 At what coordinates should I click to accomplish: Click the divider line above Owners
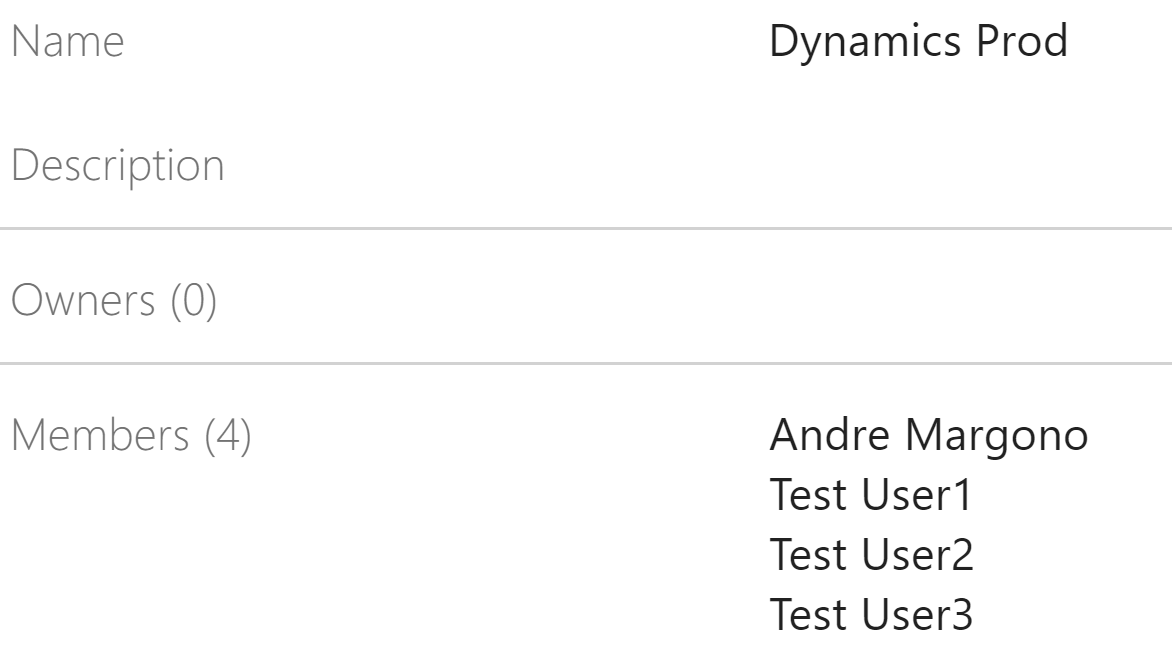[x=586, y=229]
